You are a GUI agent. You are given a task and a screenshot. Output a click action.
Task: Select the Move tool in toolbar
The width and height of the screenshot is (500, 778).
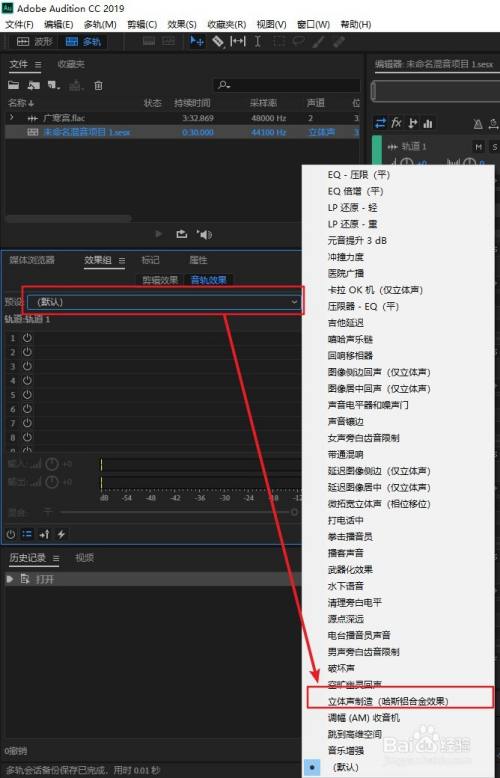tap(197, 41)
